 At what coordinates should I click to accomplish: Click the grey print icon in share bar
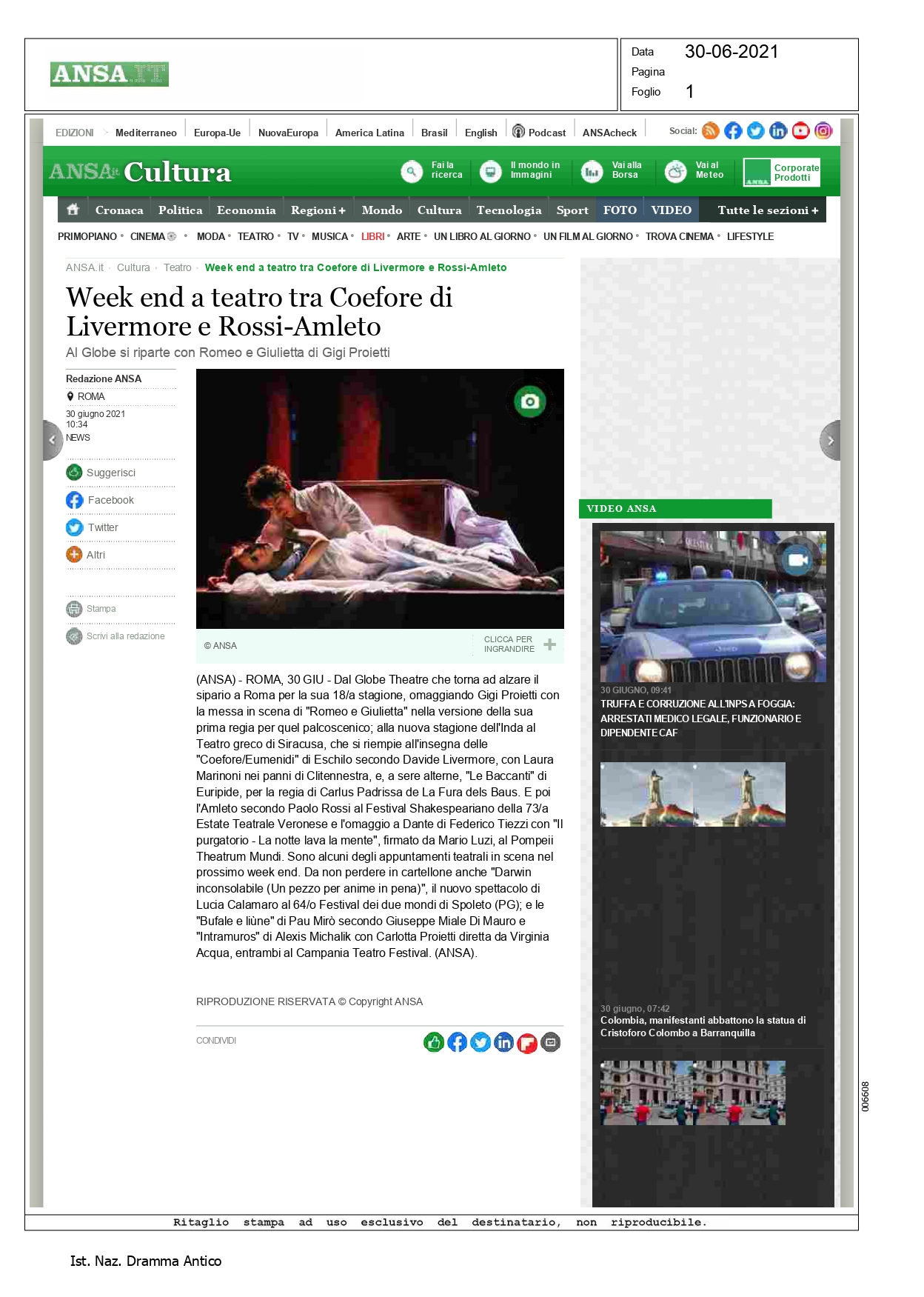[x=551, y=1043]
